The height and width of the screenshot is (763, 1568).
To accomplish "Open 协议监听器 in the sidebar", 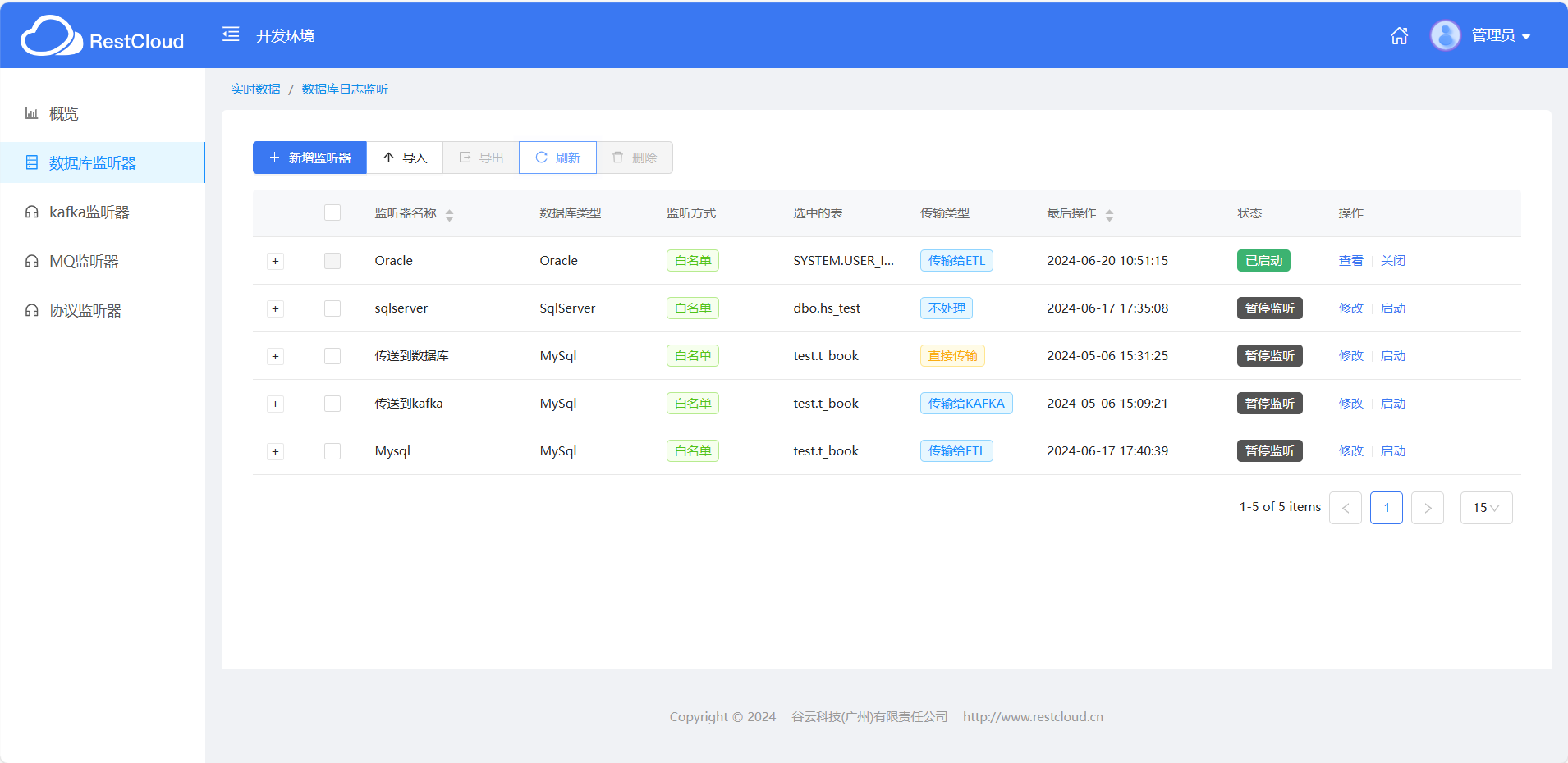I will 103,310.
